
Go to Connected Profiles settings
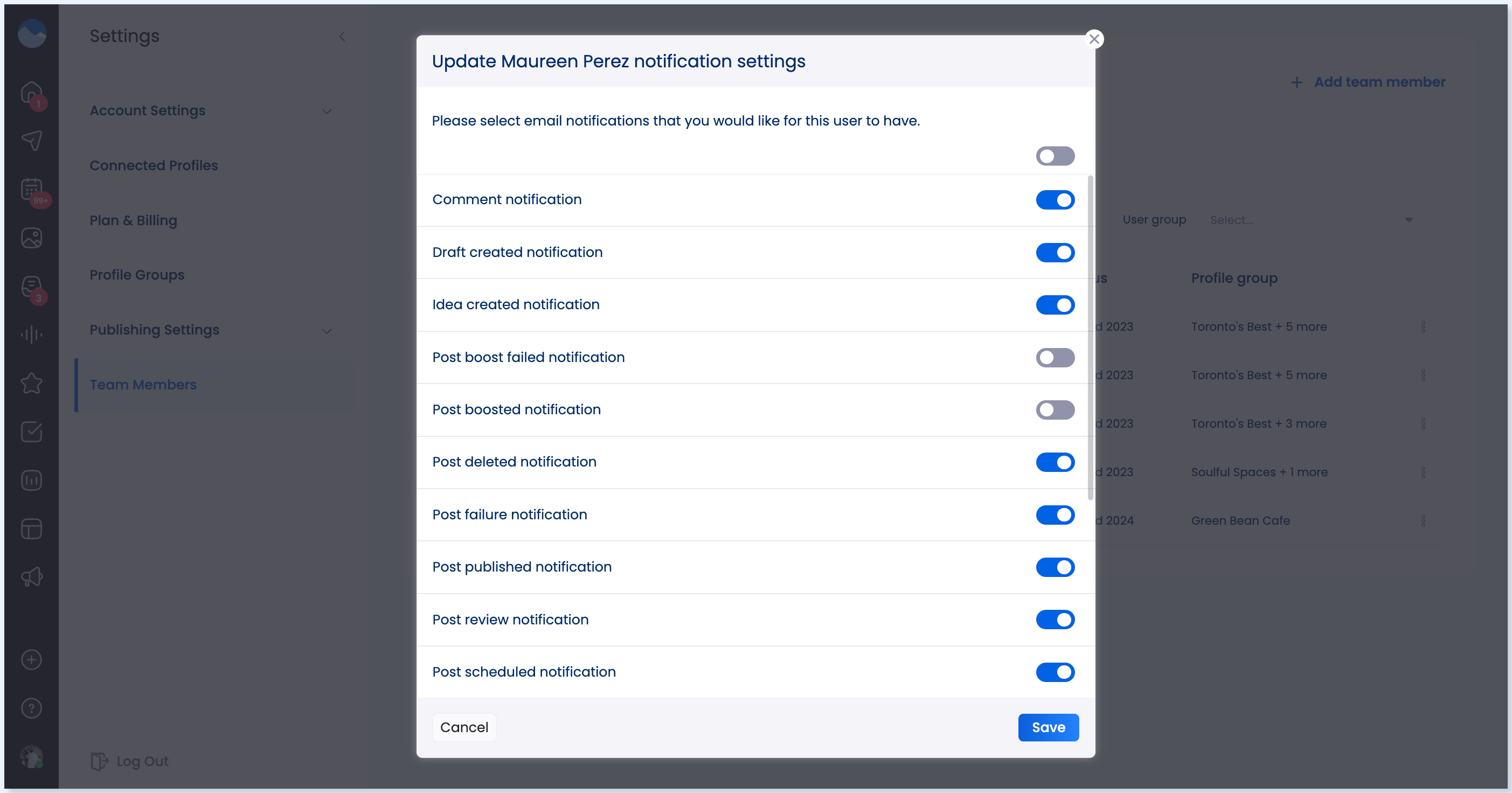click(153, 165)
